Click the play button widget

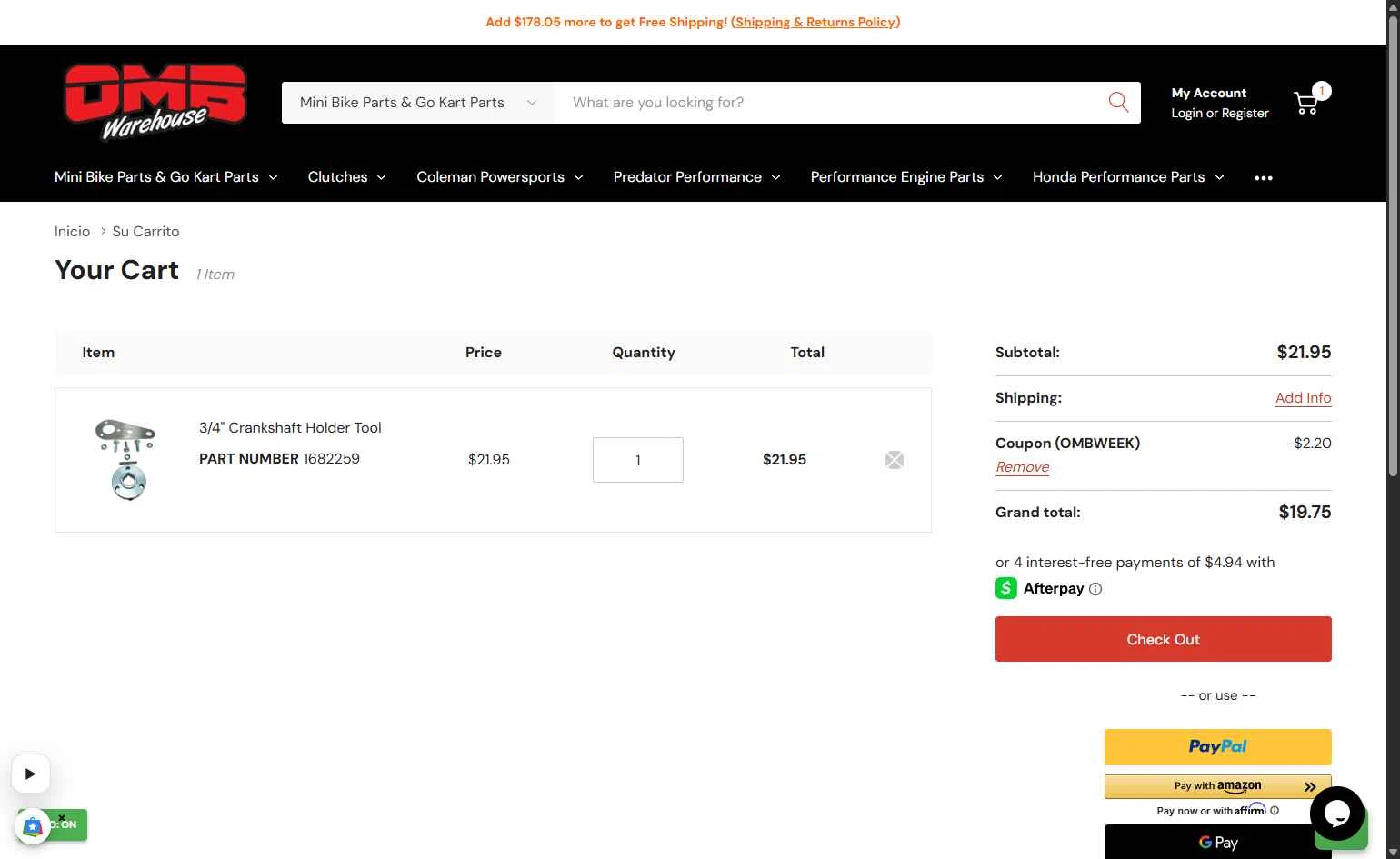point(30,774)
